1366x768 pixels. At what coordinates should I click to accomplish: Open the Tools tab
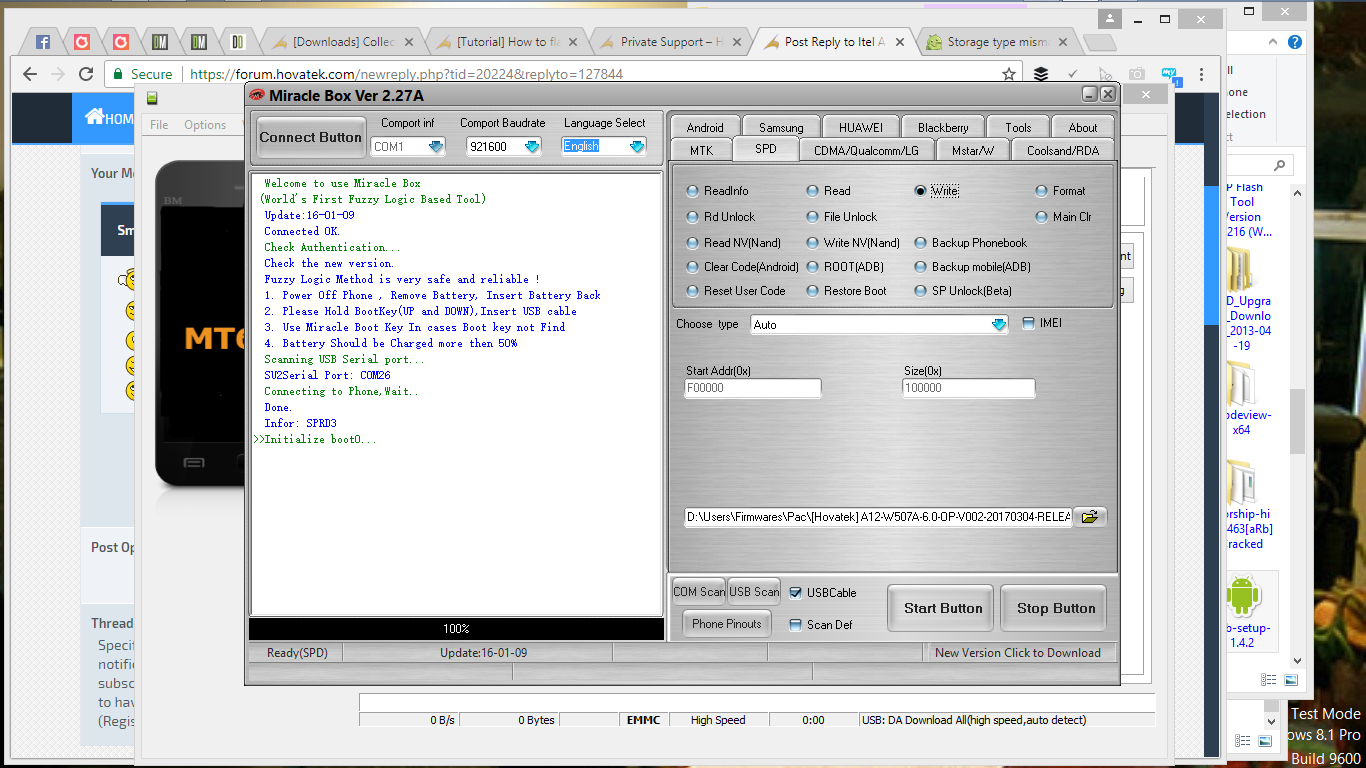pyautogui.click(x=1018, y=127)
